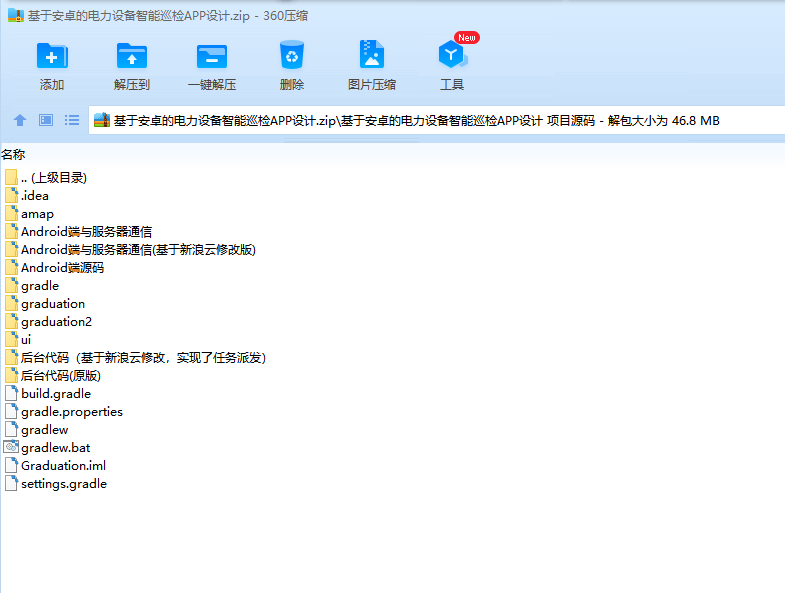Click the parent directory folder icon
Viewport: 785px width, 593px height.
click(x=12, y=177)
